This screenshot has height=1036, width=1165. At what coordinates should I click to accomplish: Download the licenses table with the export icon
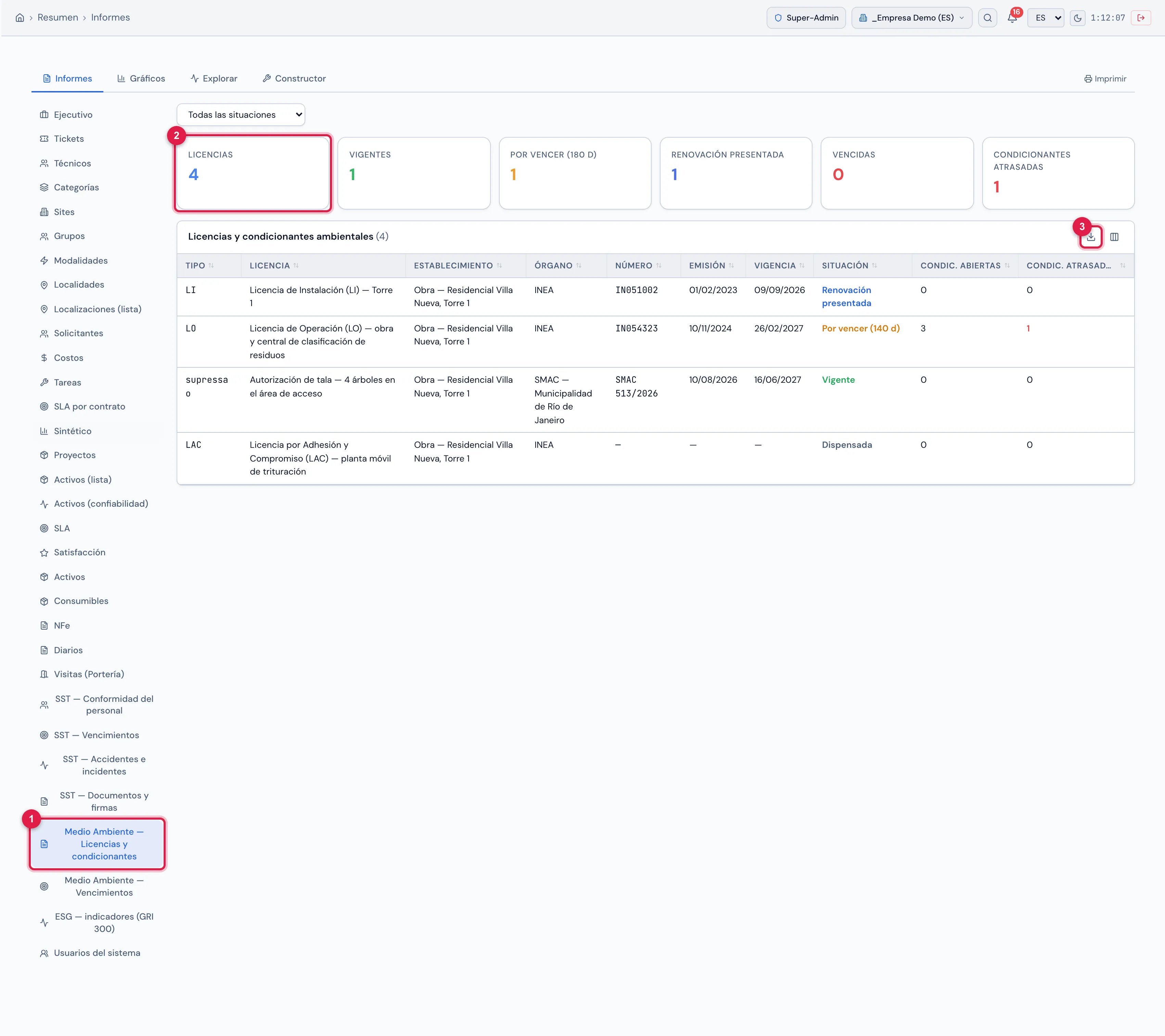1091,237
